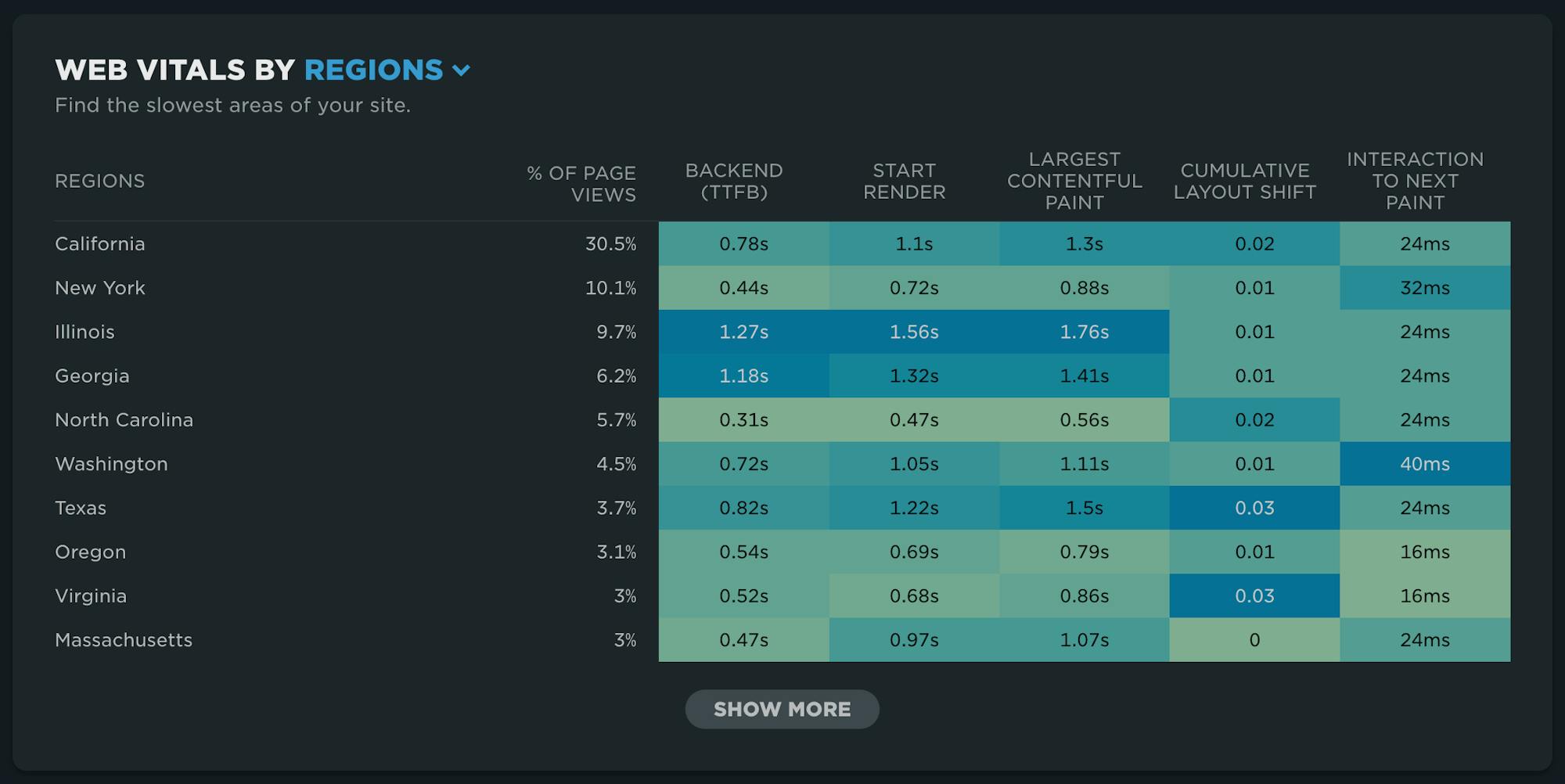The height and width of the screenshot is (784, 1565).
Task: Click SHOW MORE to reveal additional regions
Action: pyautogui.click(x=782, y=709)
